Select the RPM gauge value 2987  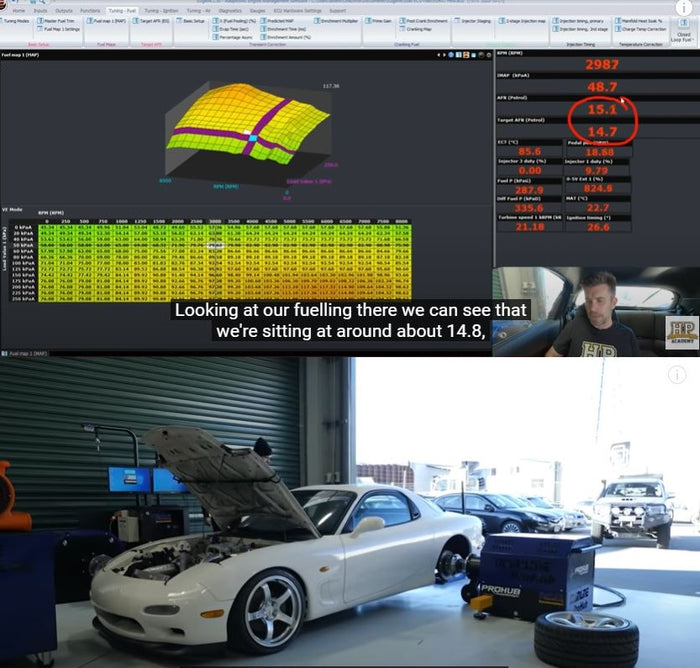[602, 65]
